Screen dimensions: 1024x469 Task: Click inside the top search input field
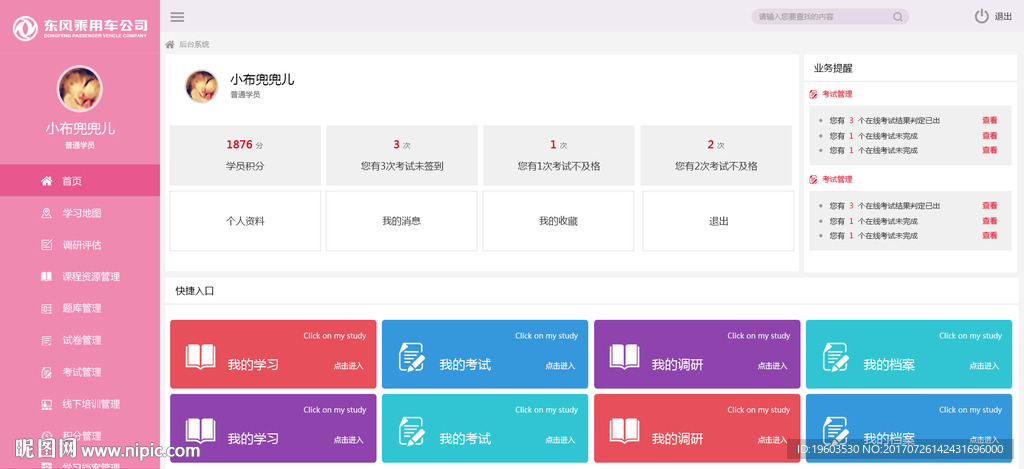pos(820,16)
